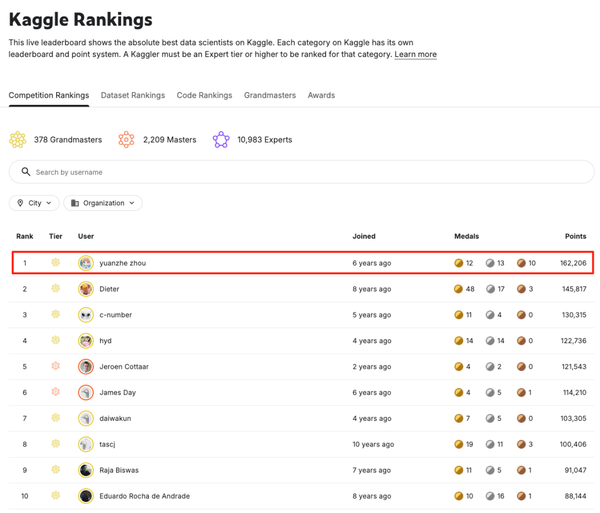Expand the City filter dropdown
Screen dimensions: 600x513
34,203
